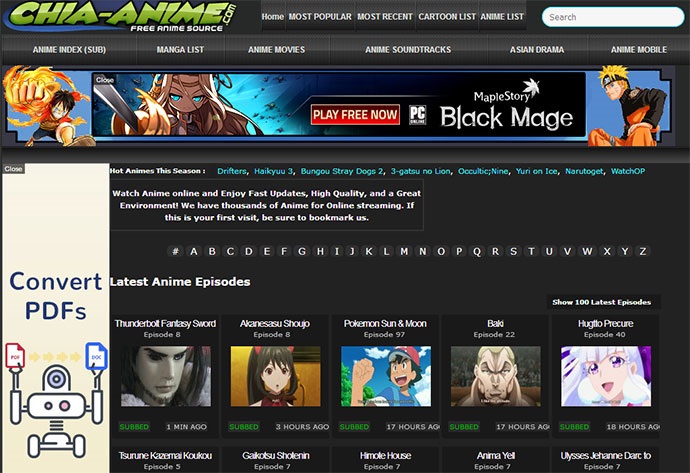Click the MapleStory Black Mage logo
Viewport: 690px width, 473px height.
(506, 106)
